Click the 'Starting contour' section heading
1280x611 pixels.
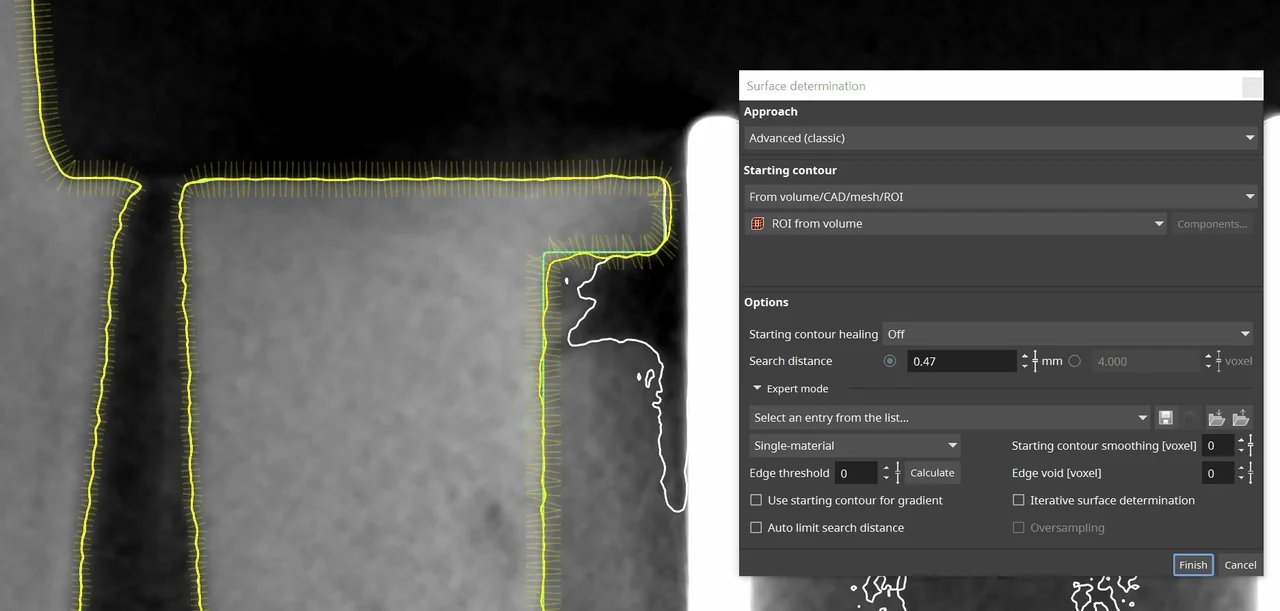point(790,170)
